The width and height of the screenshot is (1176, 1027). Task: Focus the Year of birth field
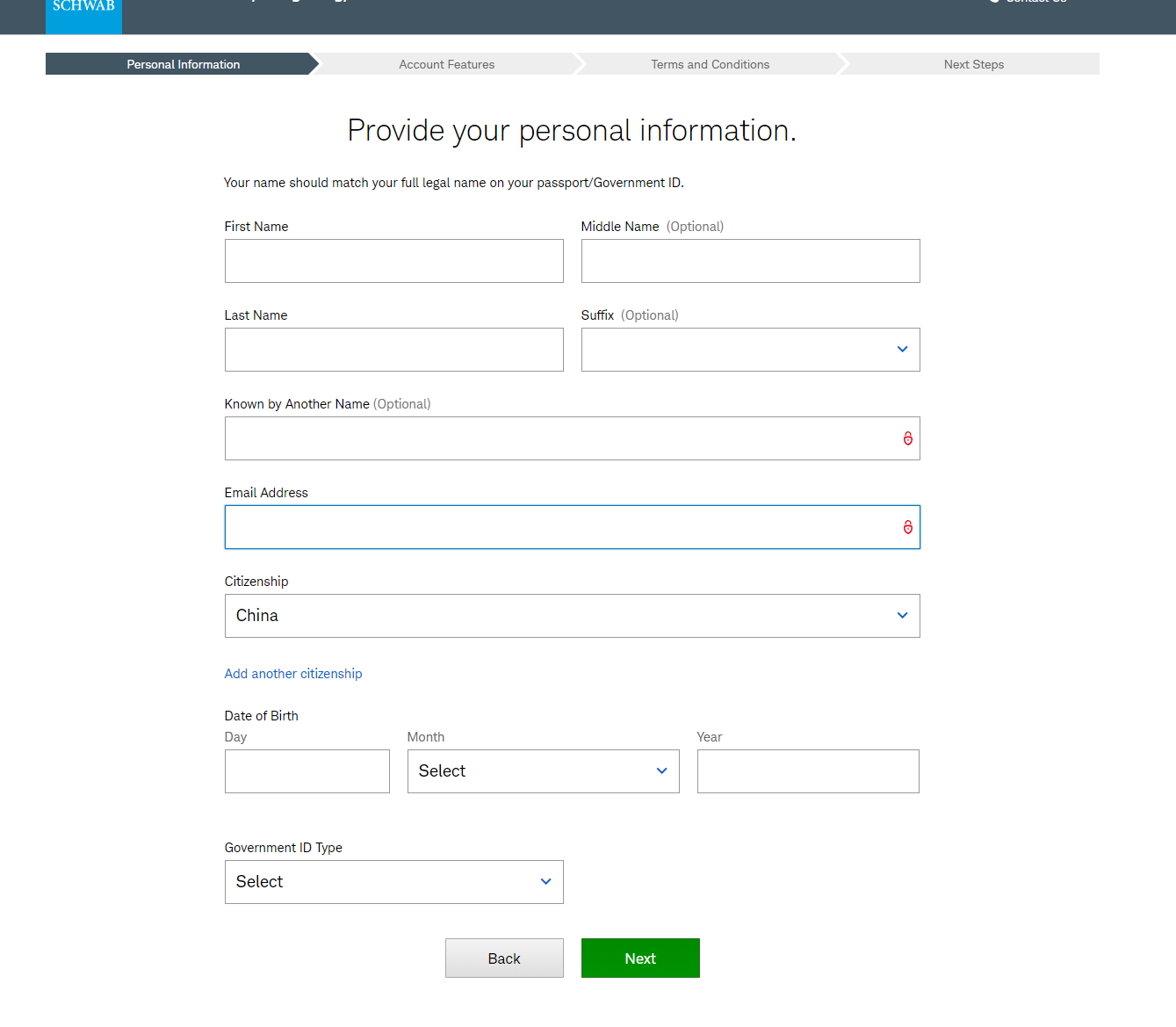808,771
